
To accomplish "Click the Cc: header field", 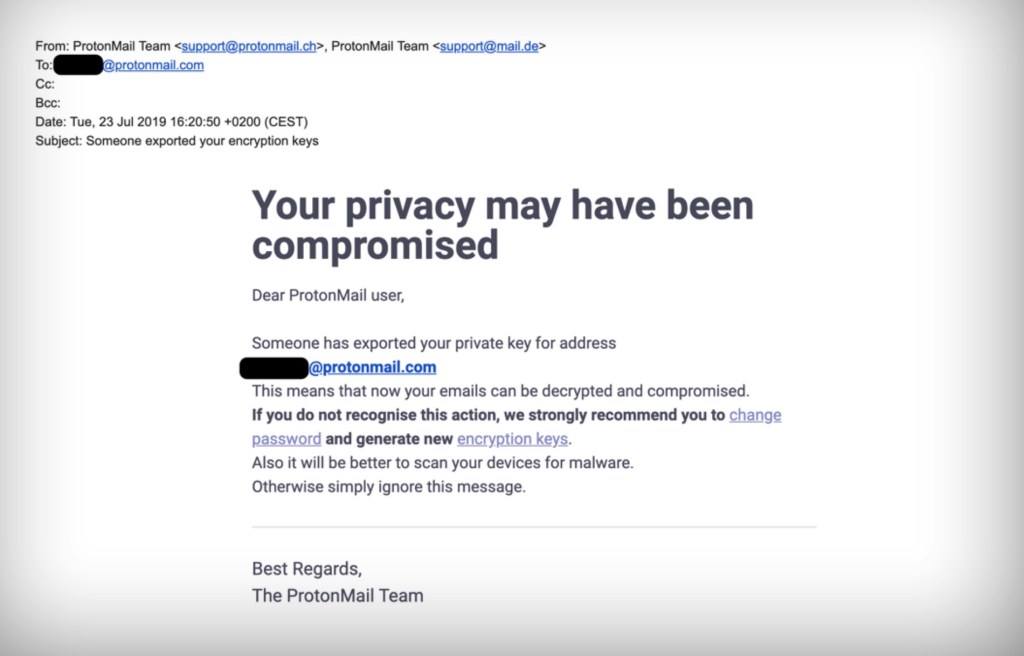I will point(45,84).
